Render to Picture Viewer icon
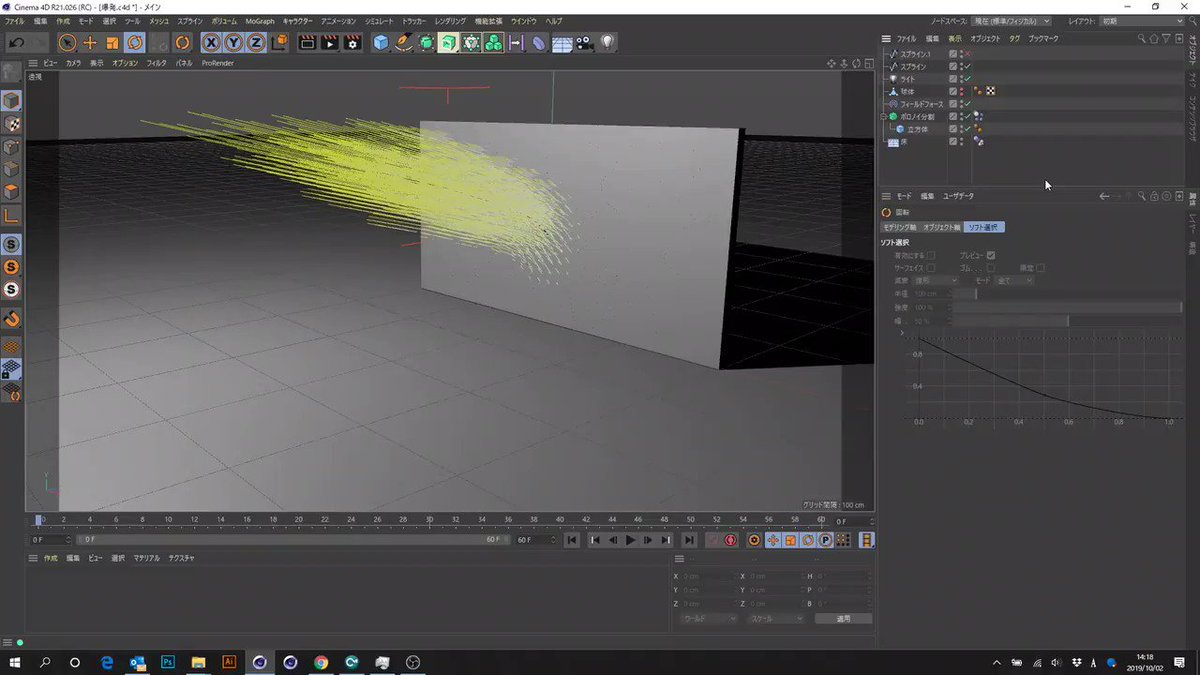 tap(329, 43)
